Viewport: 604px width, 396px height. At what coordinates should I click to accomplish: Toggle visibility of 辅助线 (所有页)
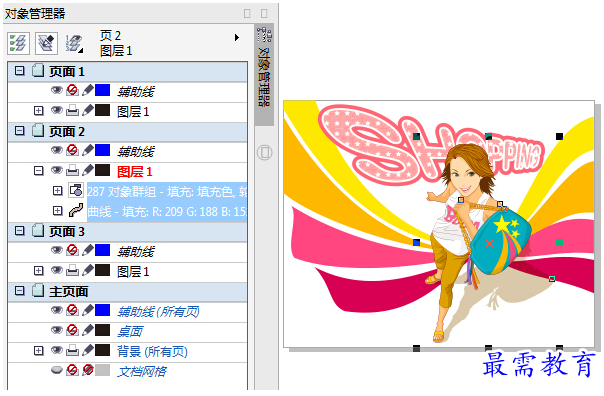click(57, 310)
